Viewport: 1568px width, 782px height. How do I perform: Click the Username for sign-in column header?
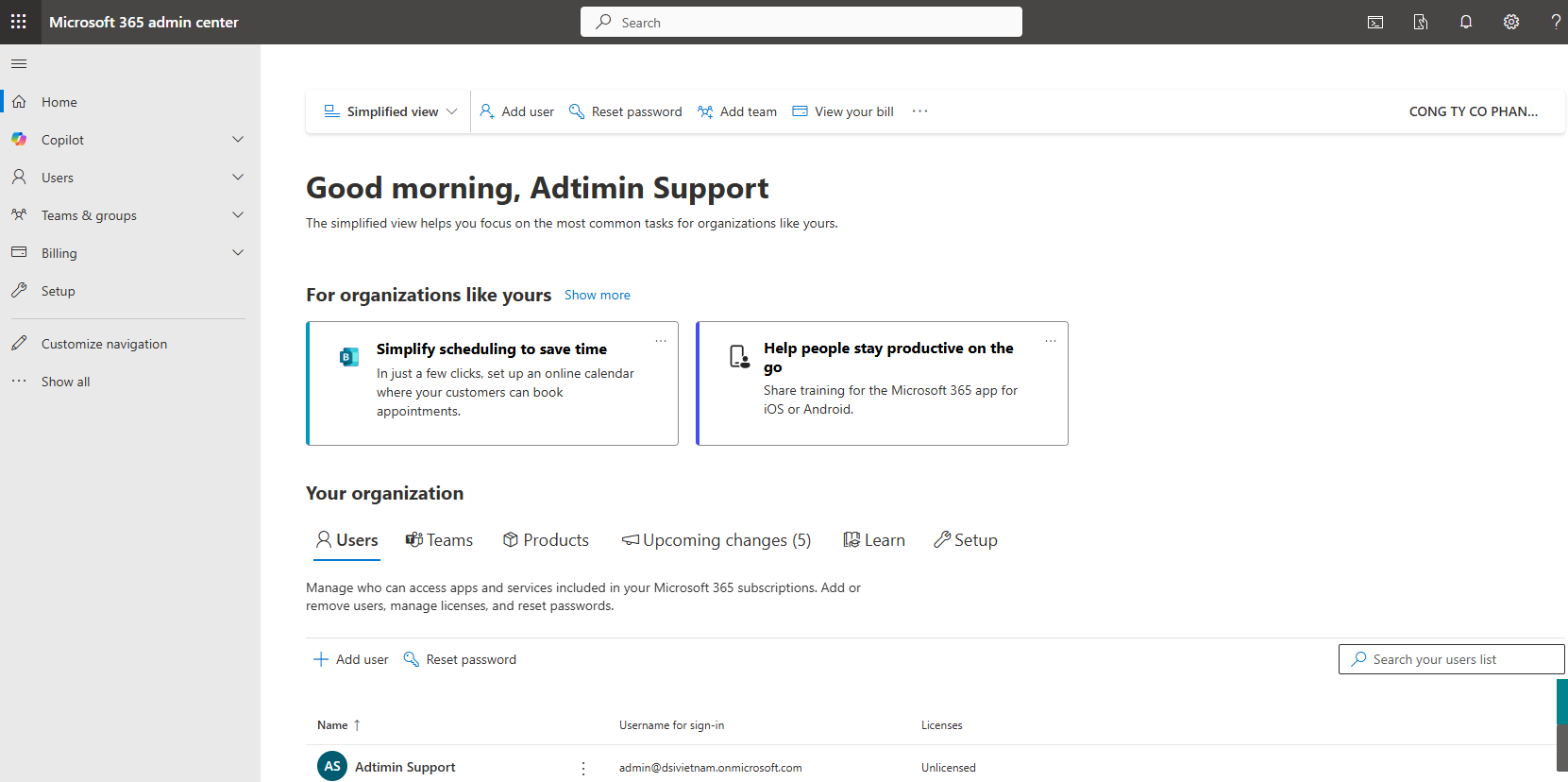[x=671, y=725]
